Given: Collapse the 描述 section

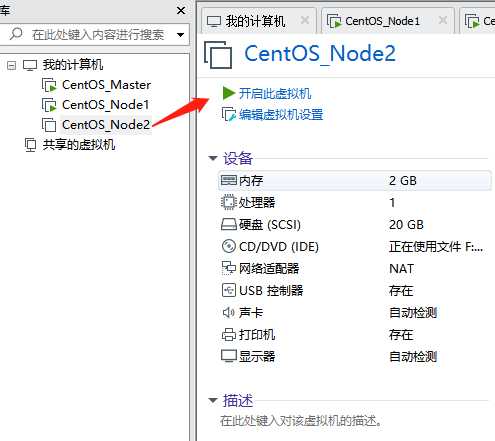Looking at the screenshot, I should [213, 400].
